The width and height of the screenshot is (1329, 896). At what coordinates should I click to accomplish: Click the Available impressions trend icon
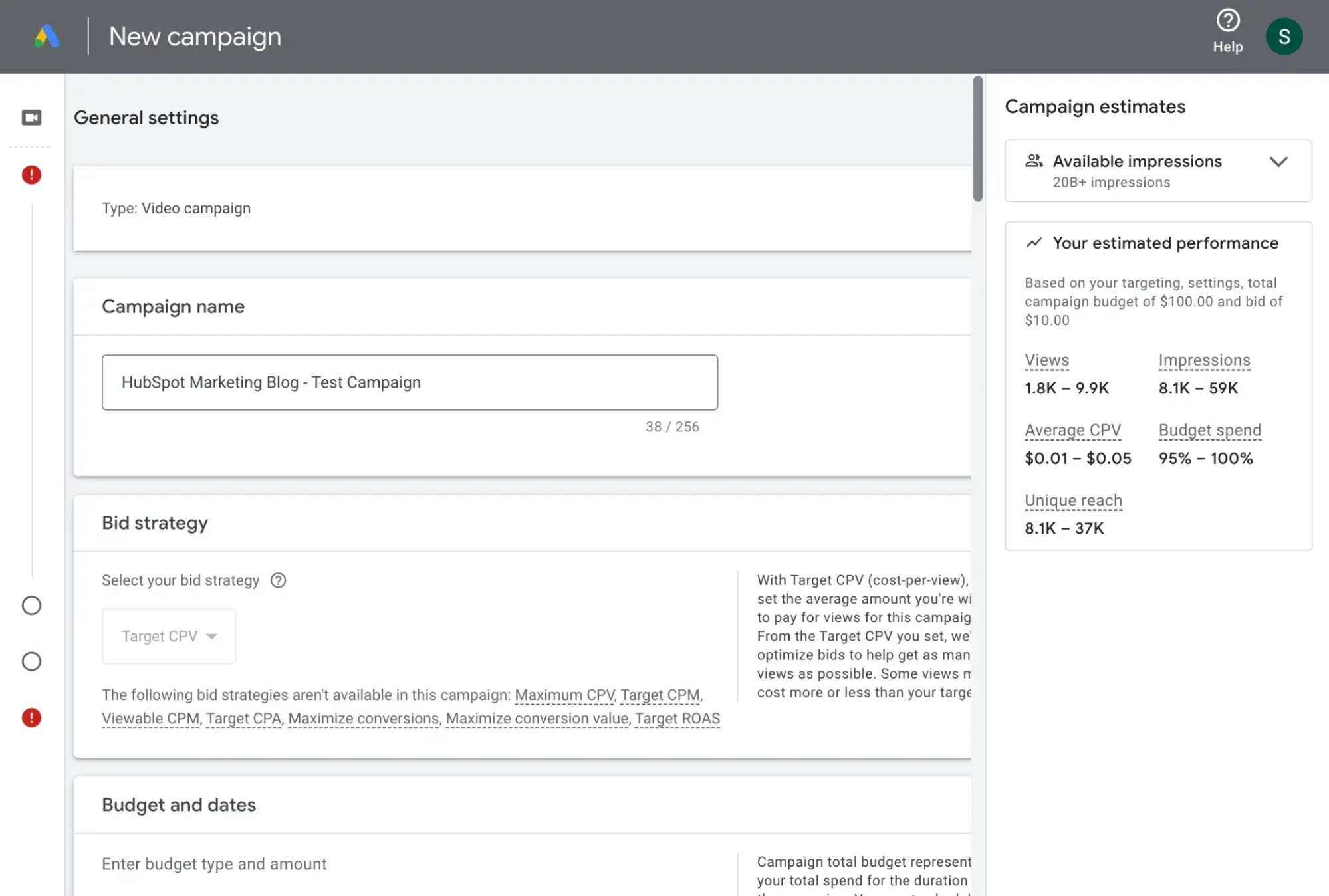(x=1035, y=161)
